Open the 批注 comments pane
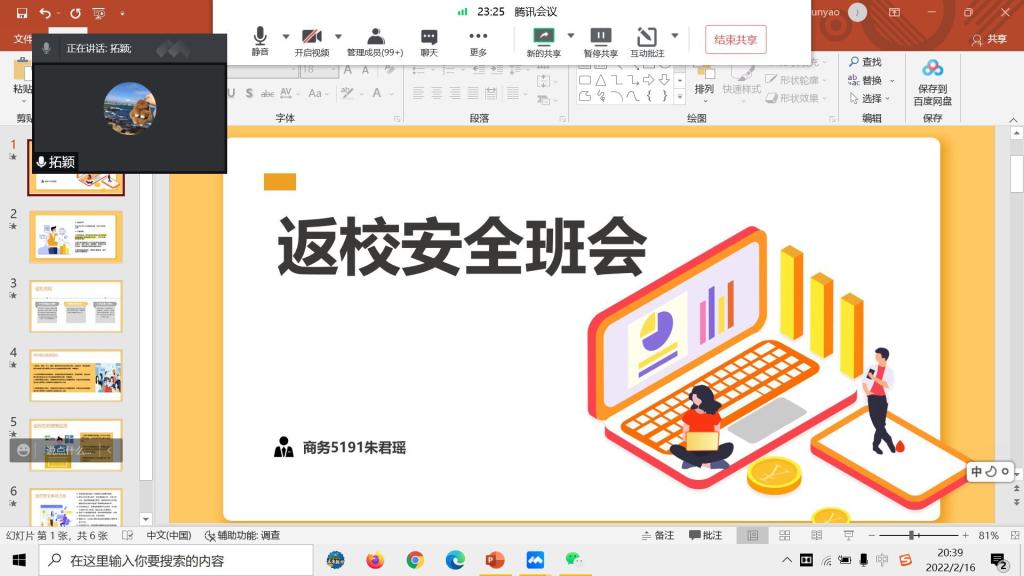Viewport: 1024px width, 576px height. tap(705, 535)
